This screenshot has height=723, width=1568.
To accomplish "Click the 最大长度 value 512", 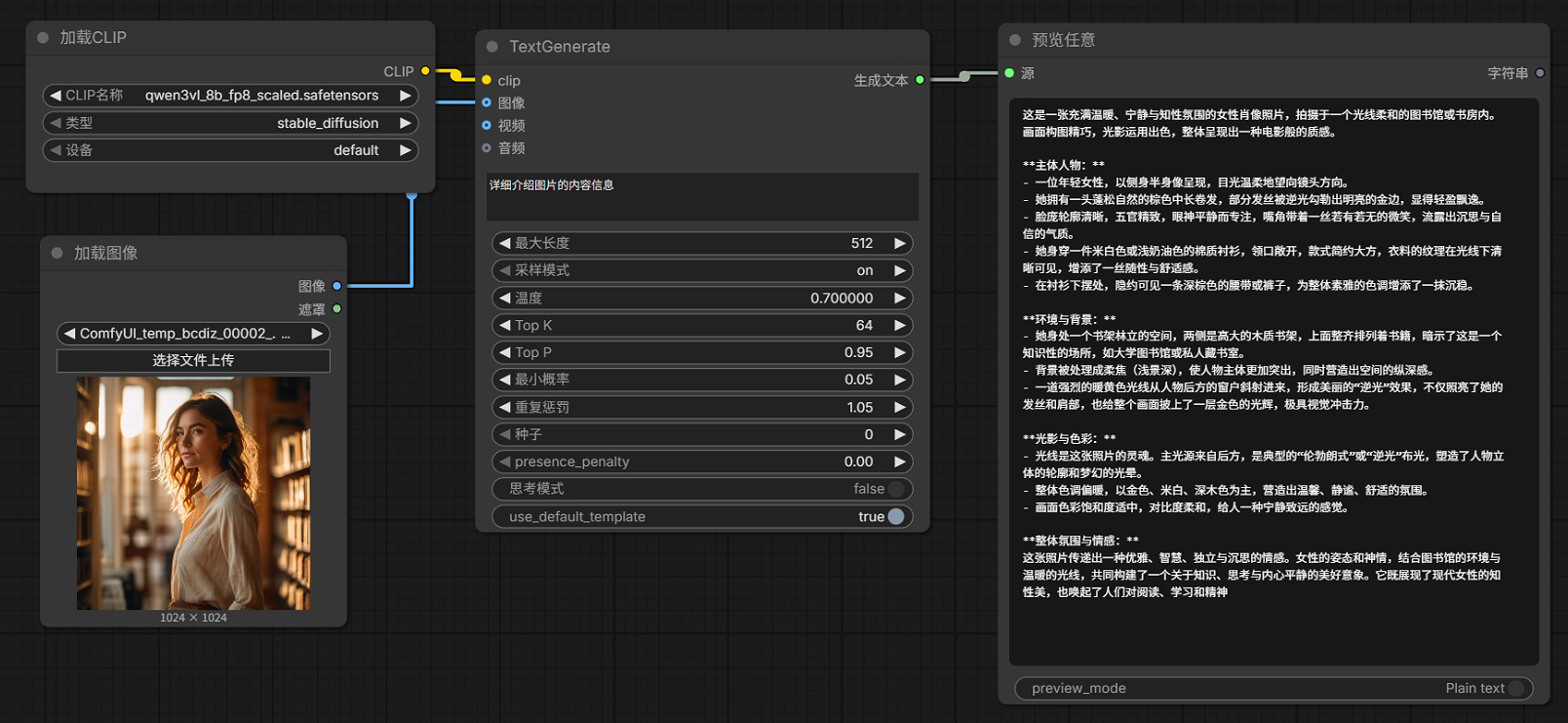I will click(862, 243).
